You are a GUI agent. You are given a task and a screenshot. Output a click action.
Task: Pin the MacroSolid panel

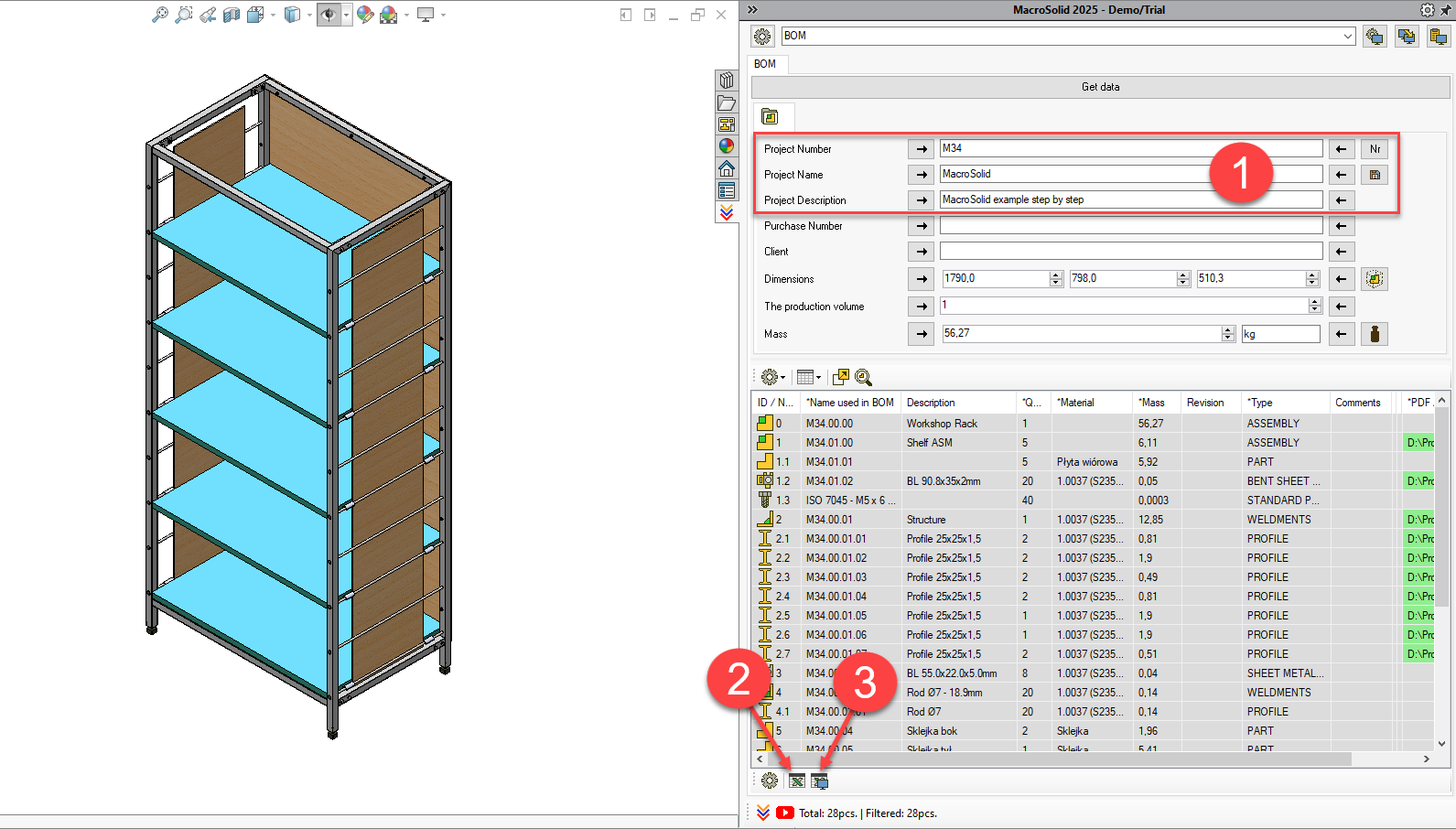click(x=1446, y=10)
